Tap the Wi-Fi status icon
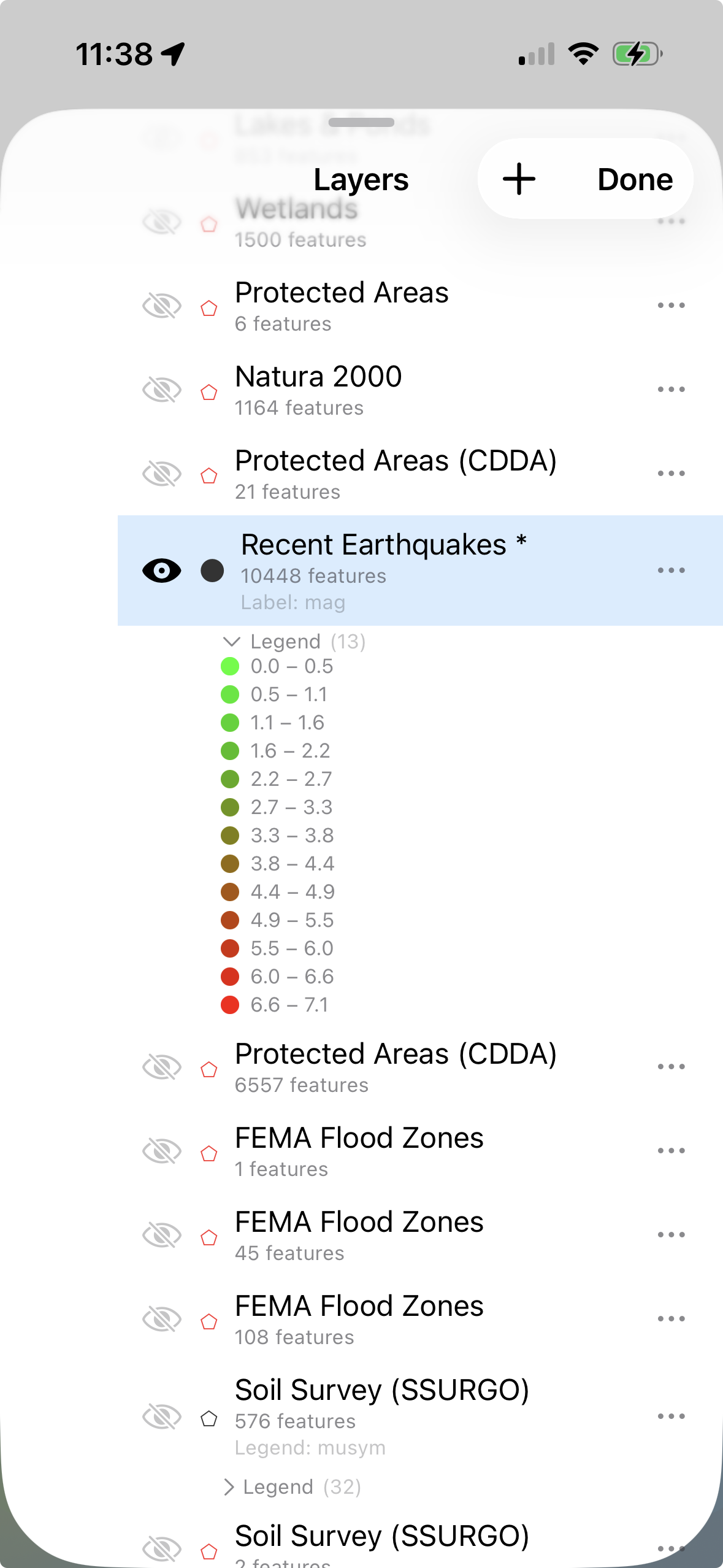 click(x=583, y=54)
